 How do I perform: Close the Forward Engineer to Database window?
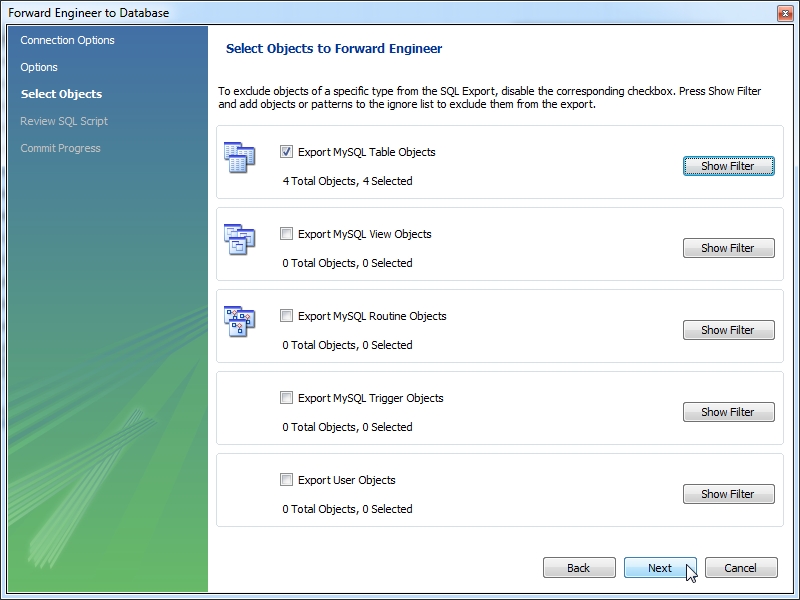pos(785,13)
